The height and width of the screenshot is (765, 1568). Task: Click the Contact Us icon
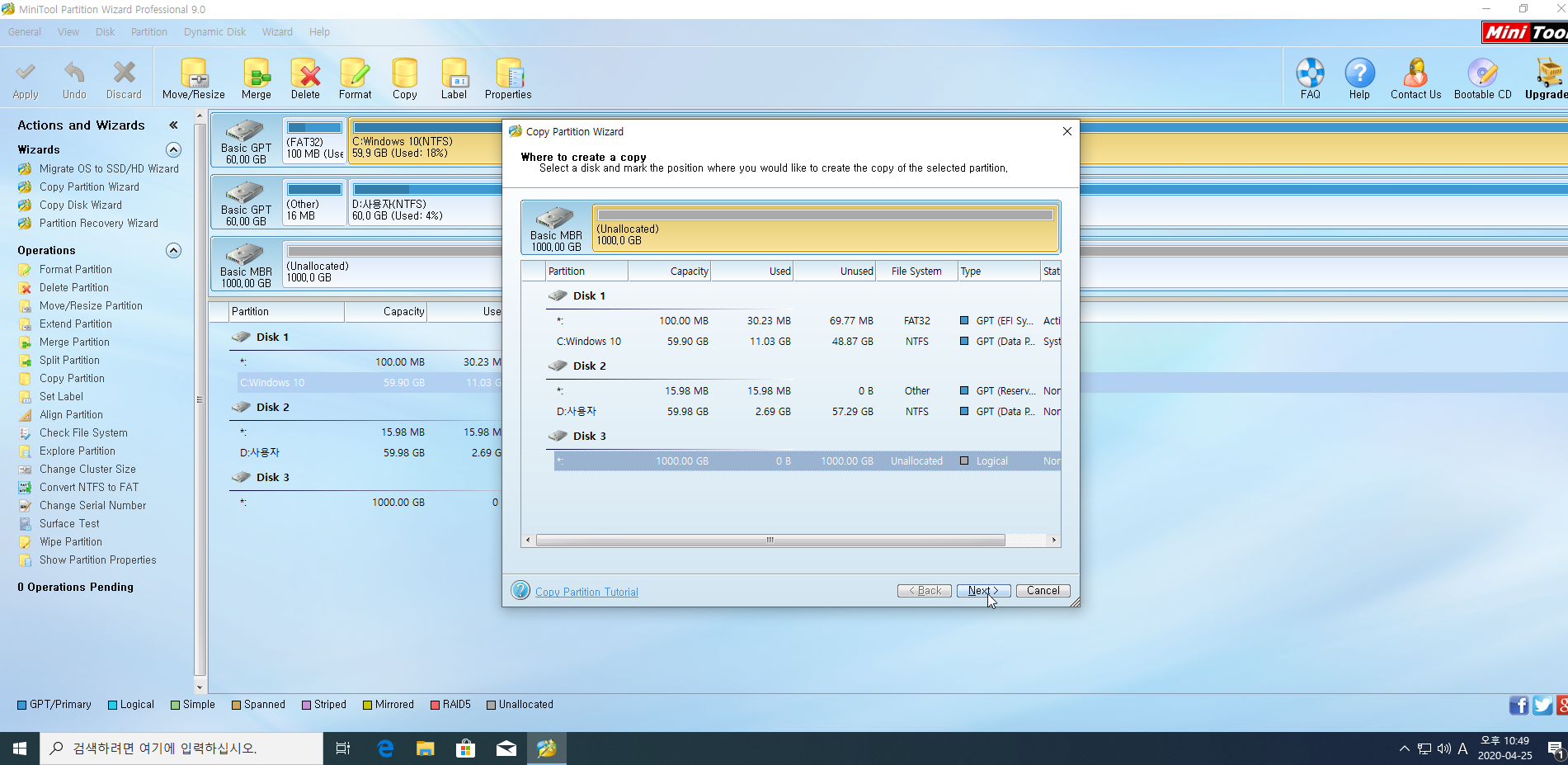(x=1415, y=73)
